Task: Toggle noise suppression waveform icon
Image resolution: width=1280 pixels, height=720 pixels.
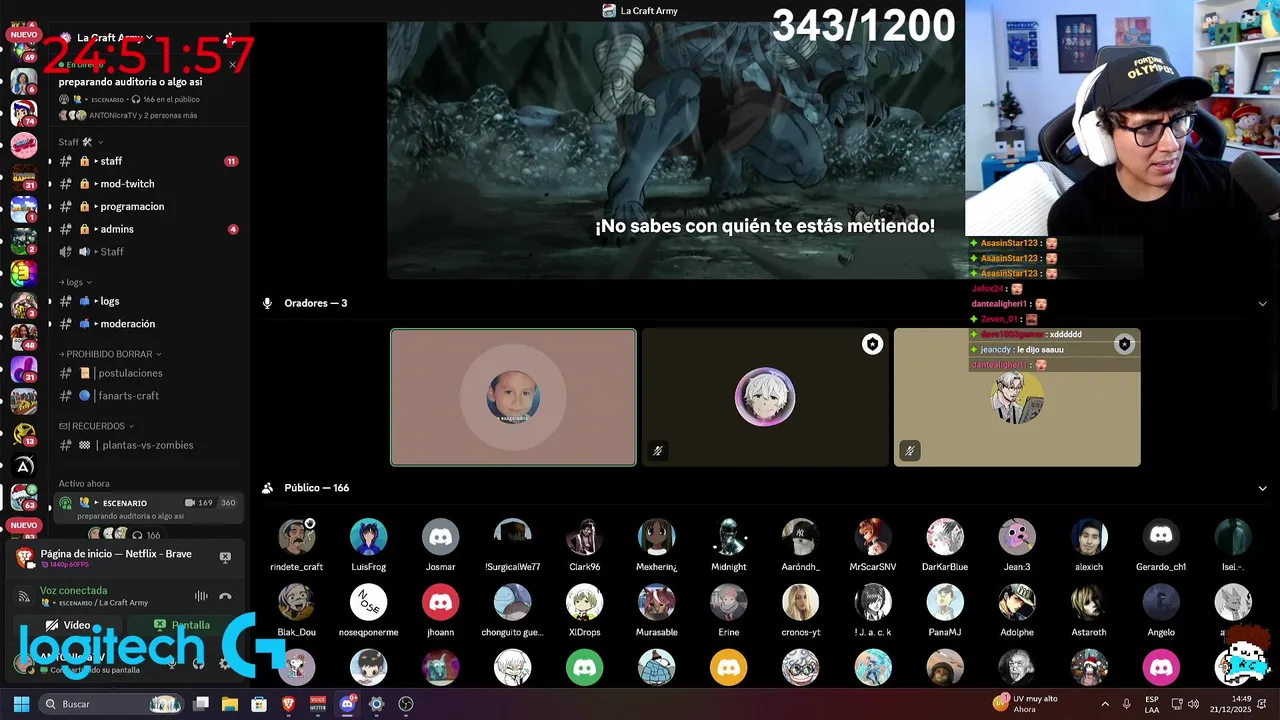Action: (x=201, y=596)
